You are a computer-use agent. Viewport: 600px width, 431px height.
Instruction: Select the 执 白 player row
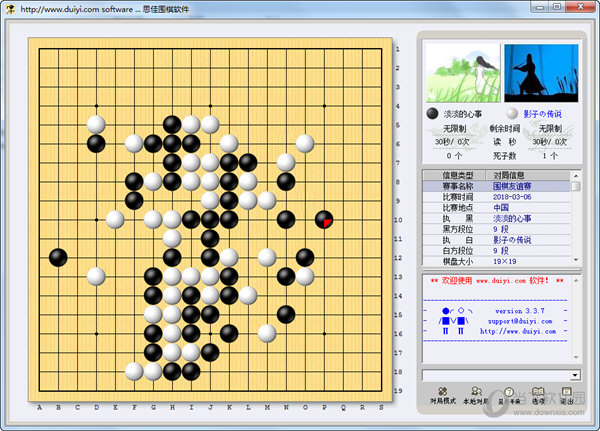click(x=497, y=240)
